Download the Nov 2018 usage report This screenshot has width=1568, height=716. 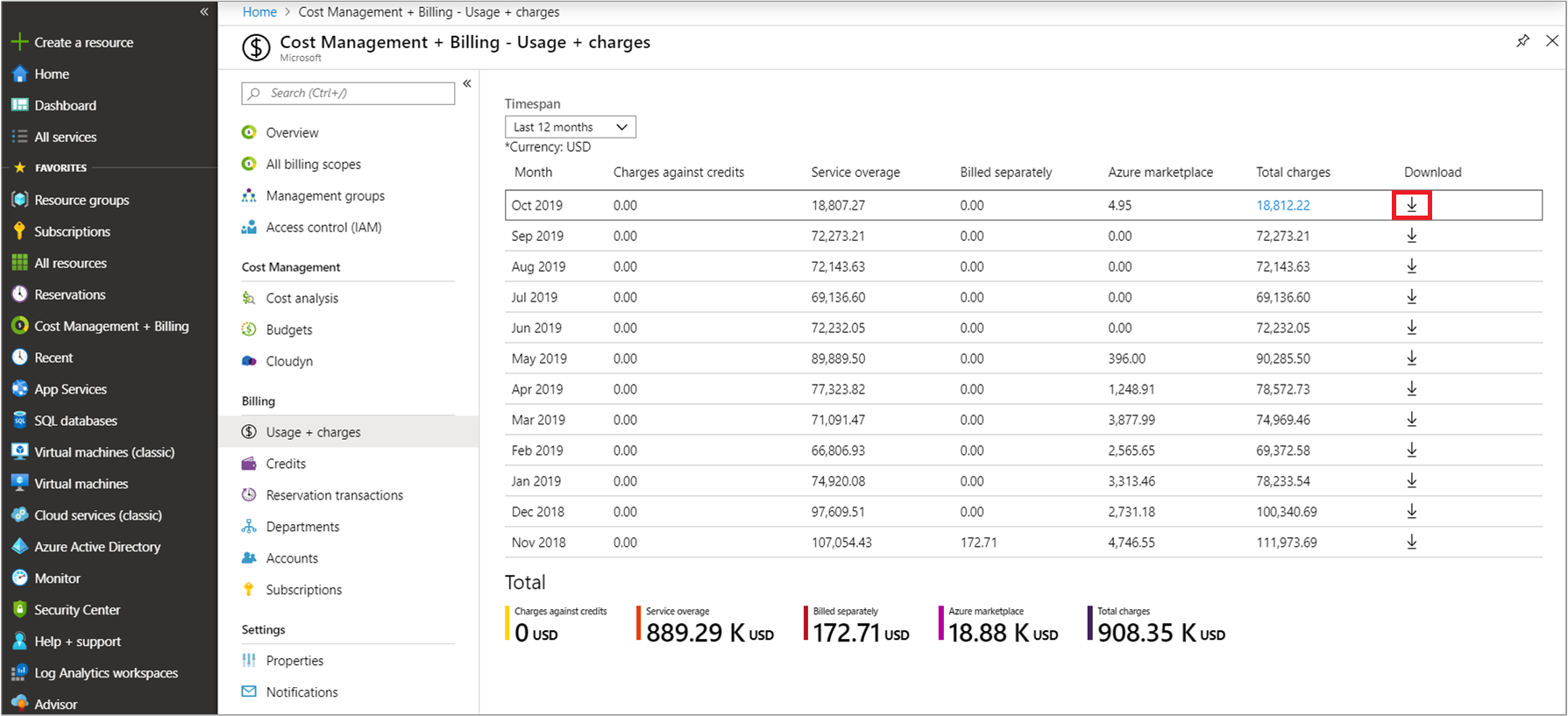coord(1412,542)
